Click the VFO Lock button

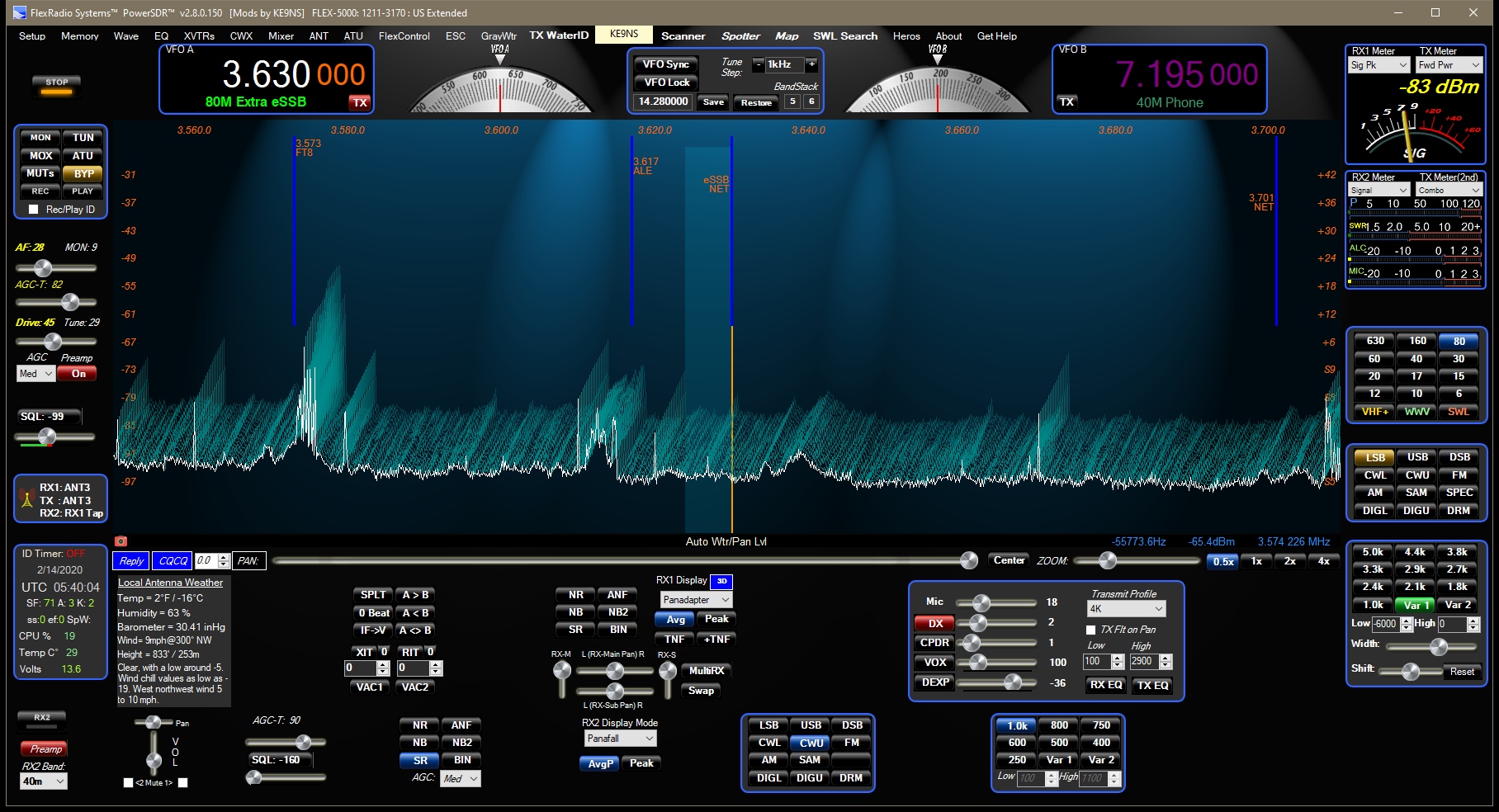(666, 83)
